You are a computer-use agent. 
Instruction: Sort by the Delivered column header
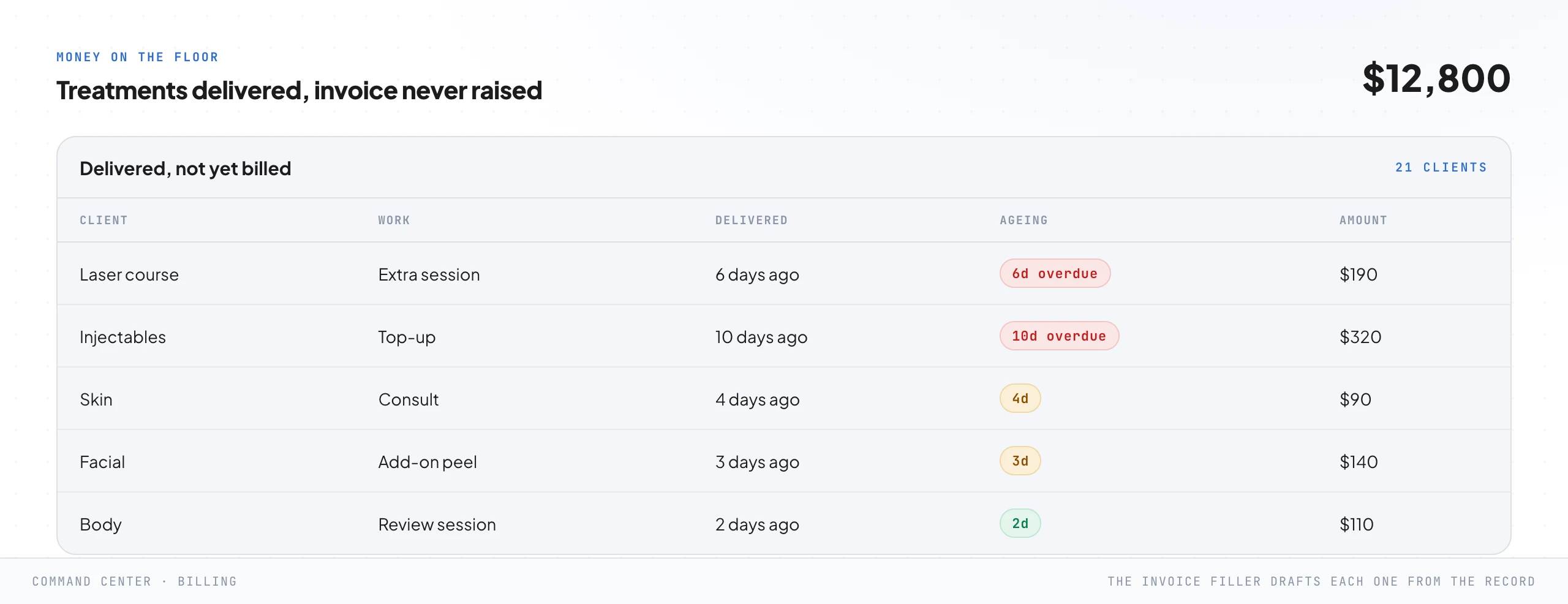(752, 221)
